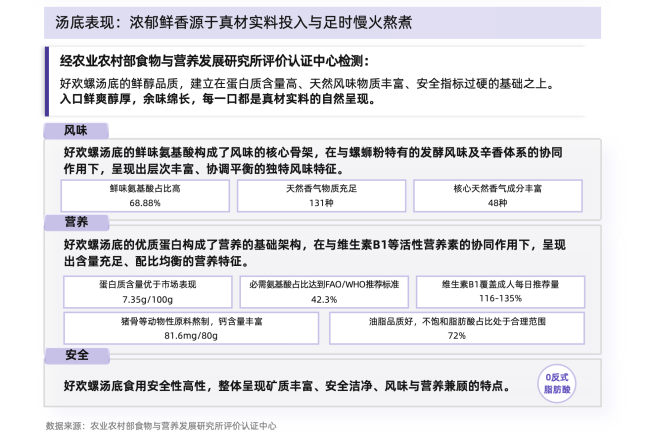Viewport: 650px width, 438px height.
Task: Click the circular 0反式脂肪酸 badge
Action: click(557, 383)
